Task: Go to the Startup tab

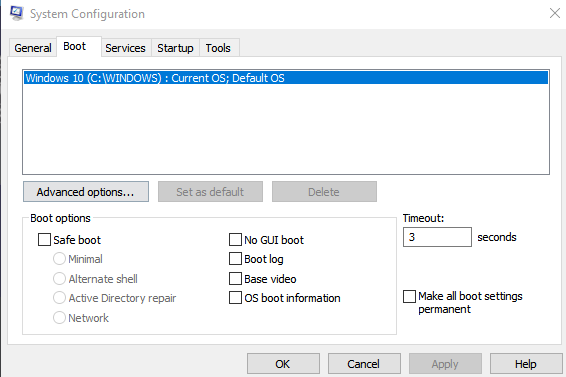Action: pyautogui.click(x=175, y=48)
